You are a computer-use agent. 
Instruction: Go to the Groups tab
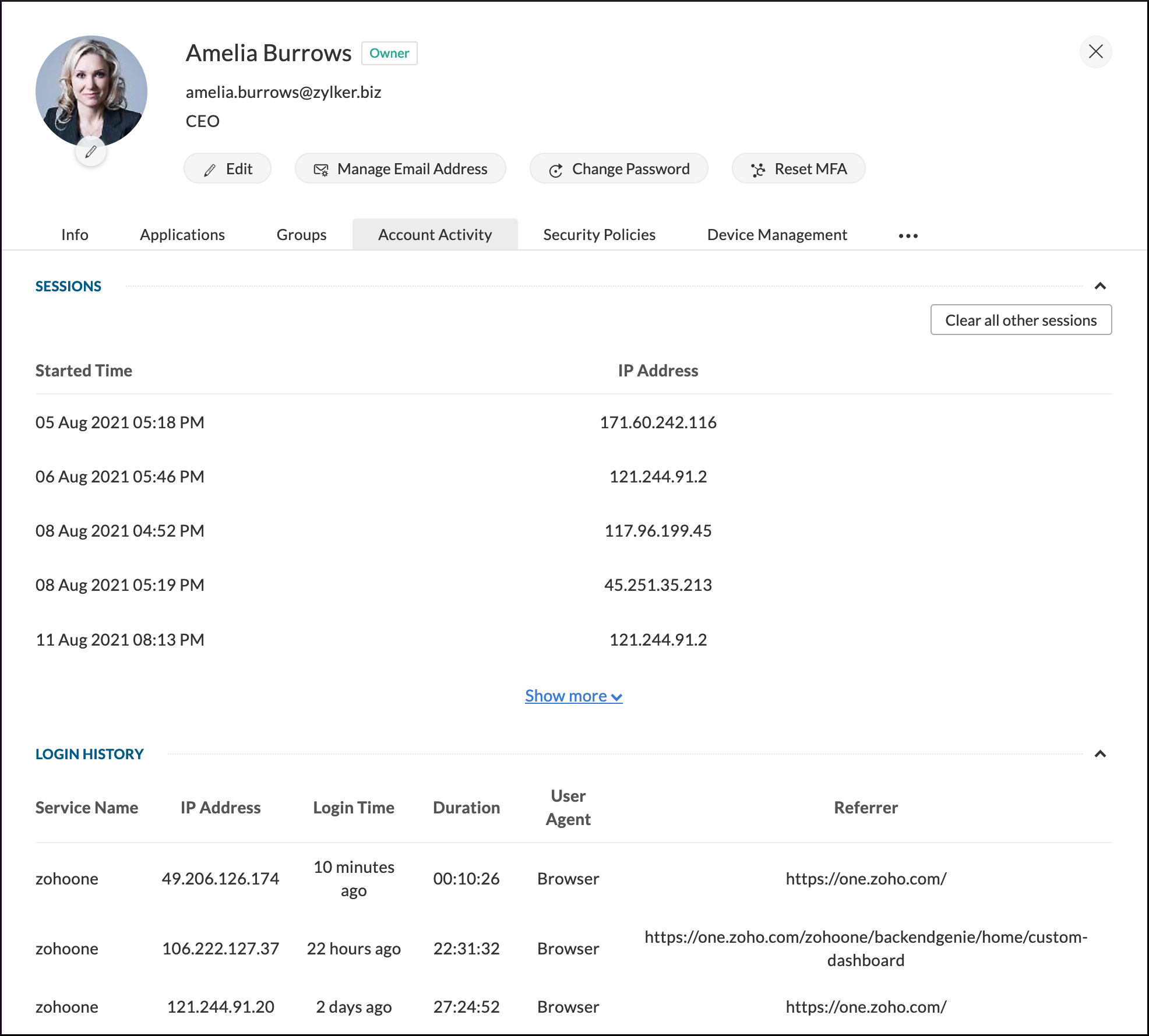click(301, 235)
